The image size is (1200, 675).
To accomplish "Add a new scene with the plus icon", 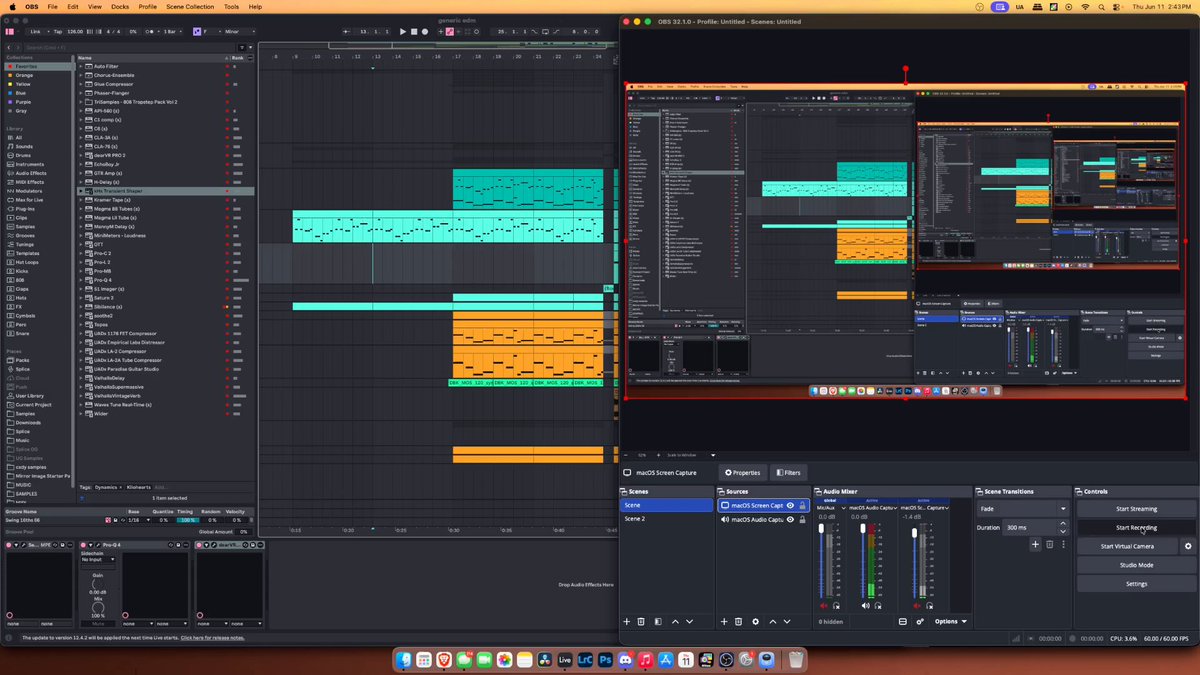I will point(627,621).
